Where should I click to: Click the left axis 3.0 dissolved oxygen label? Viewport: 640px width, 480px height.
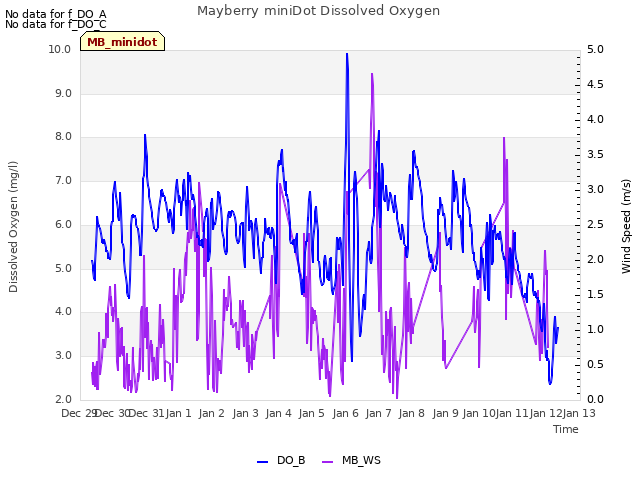(63, 356)
